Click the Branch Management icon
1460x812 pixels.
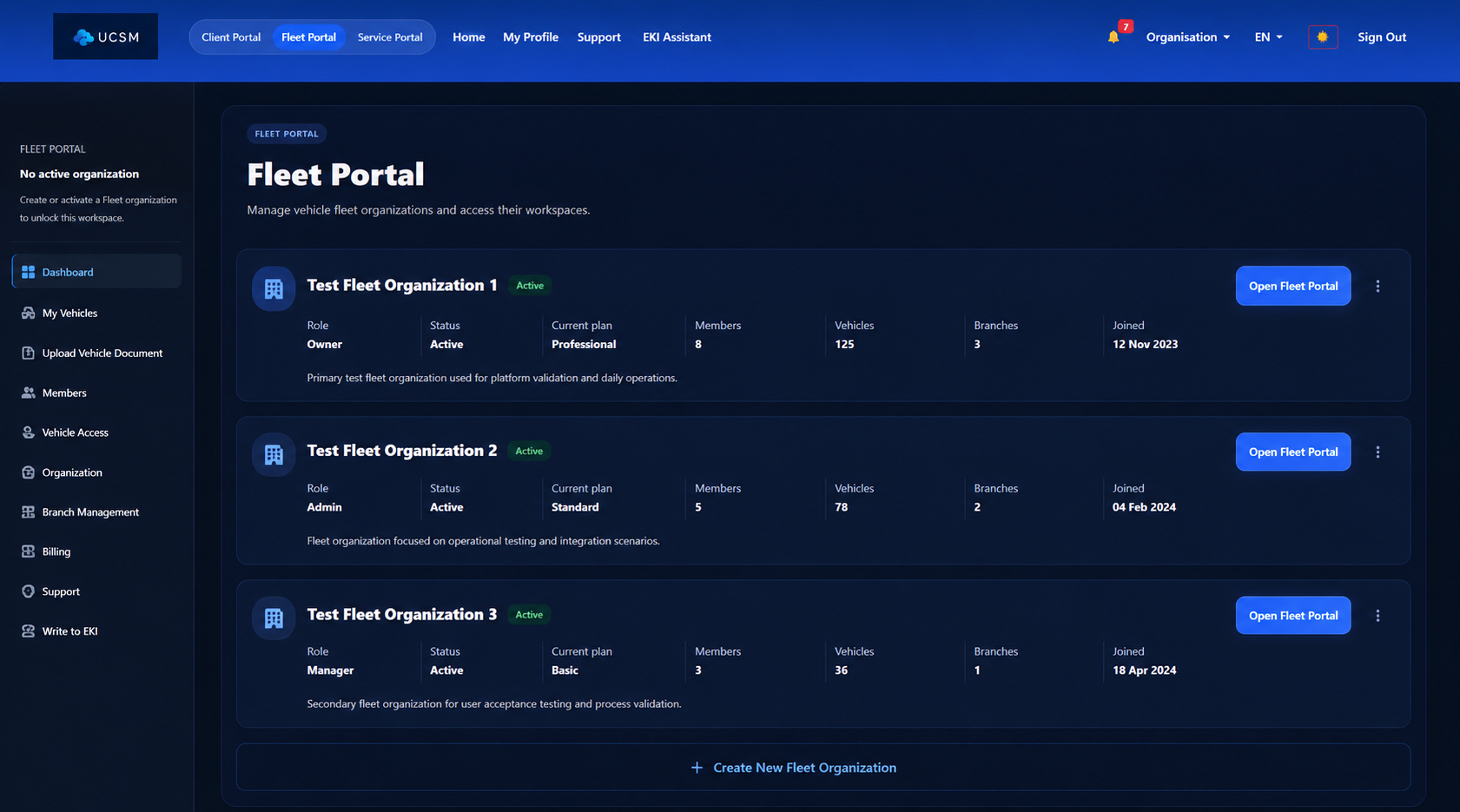[x=28, y=512]
